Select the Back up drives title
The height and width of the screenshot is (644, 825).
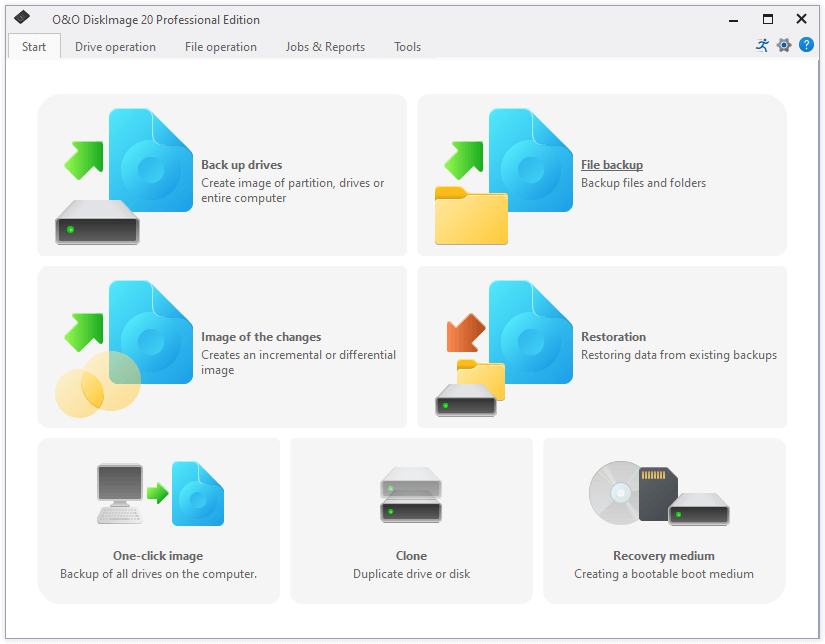[x=242, y=165]
